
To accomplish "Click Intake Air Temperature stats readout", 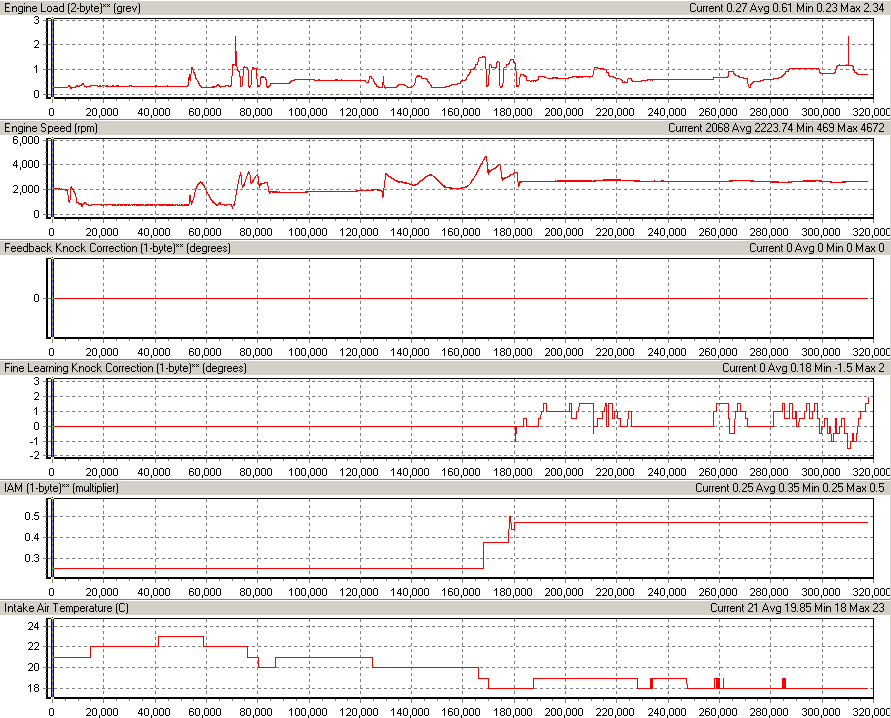I will pyautogui.click(x=798, y=608).
